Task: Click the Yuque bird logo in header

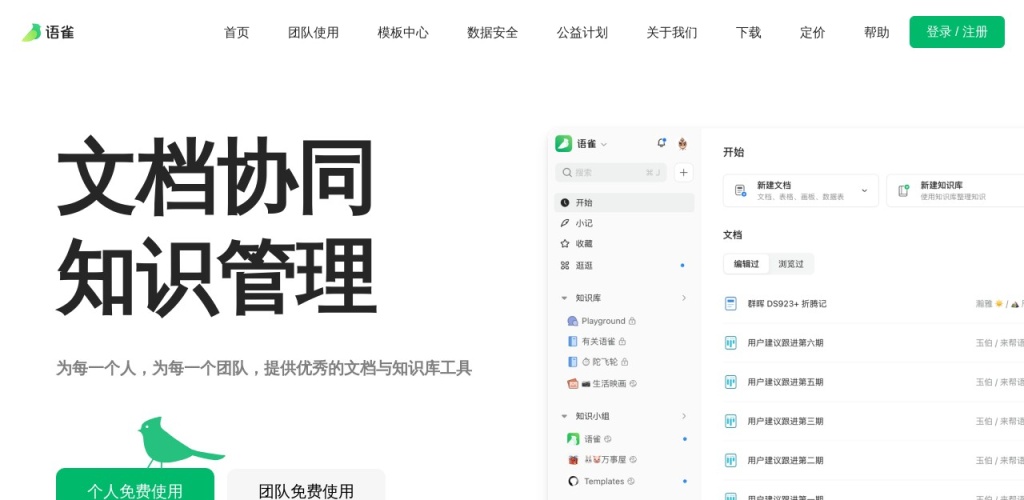Action: [32, 32]
